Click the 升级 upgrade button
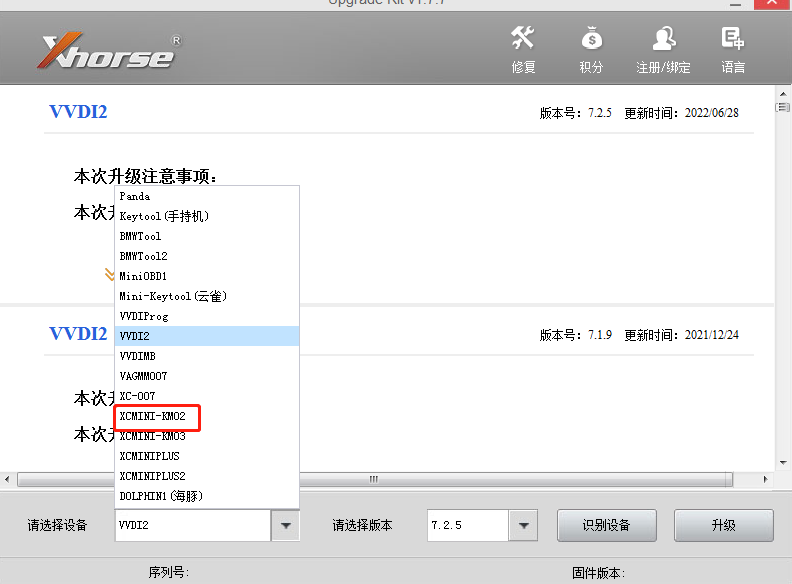 pyautogui.click(x=723, y=525)
